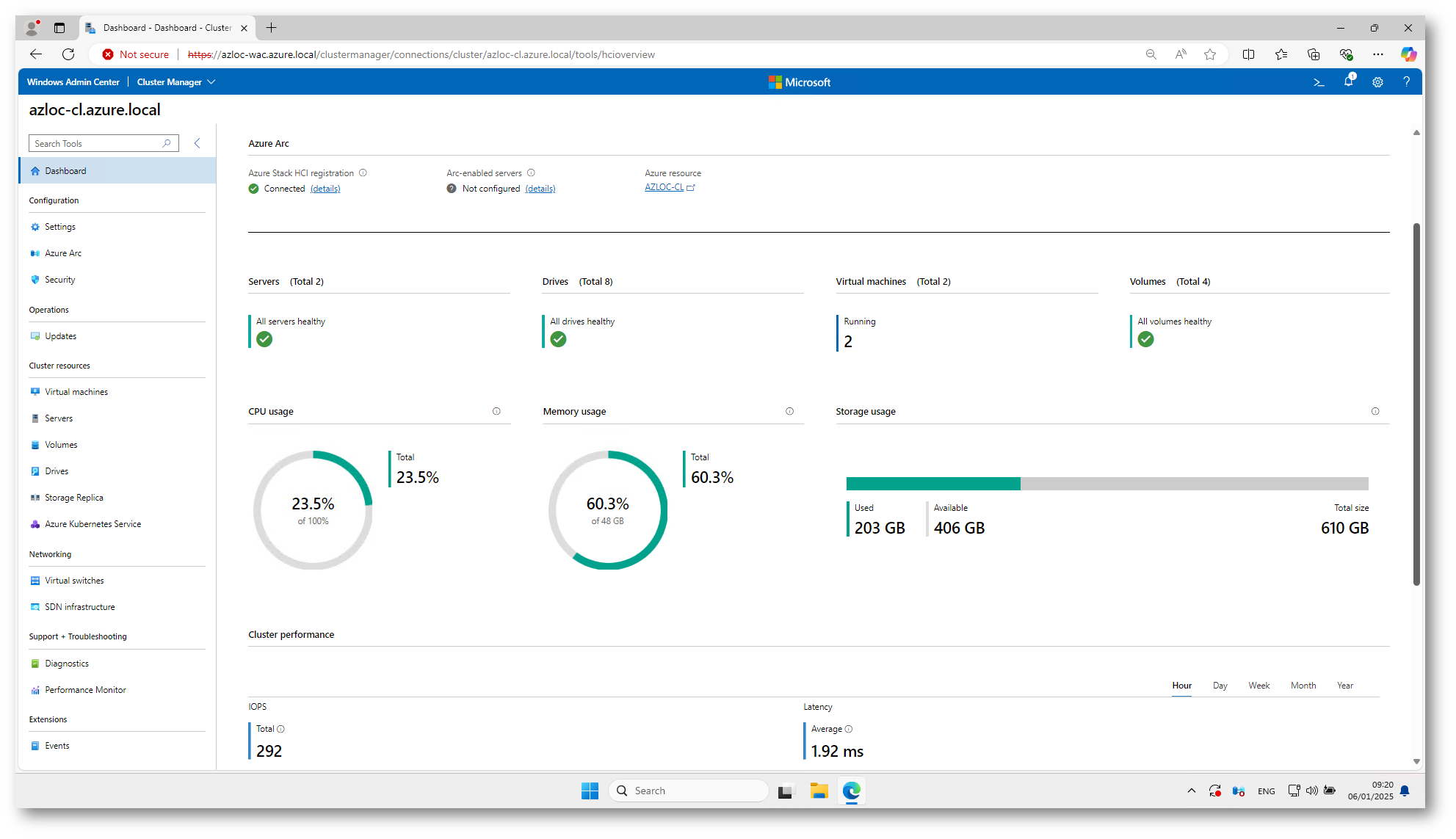This screenshot has width=1456, height=839.
Task: Open notifications bell in Admin Center header
Action: [1349, 81]
